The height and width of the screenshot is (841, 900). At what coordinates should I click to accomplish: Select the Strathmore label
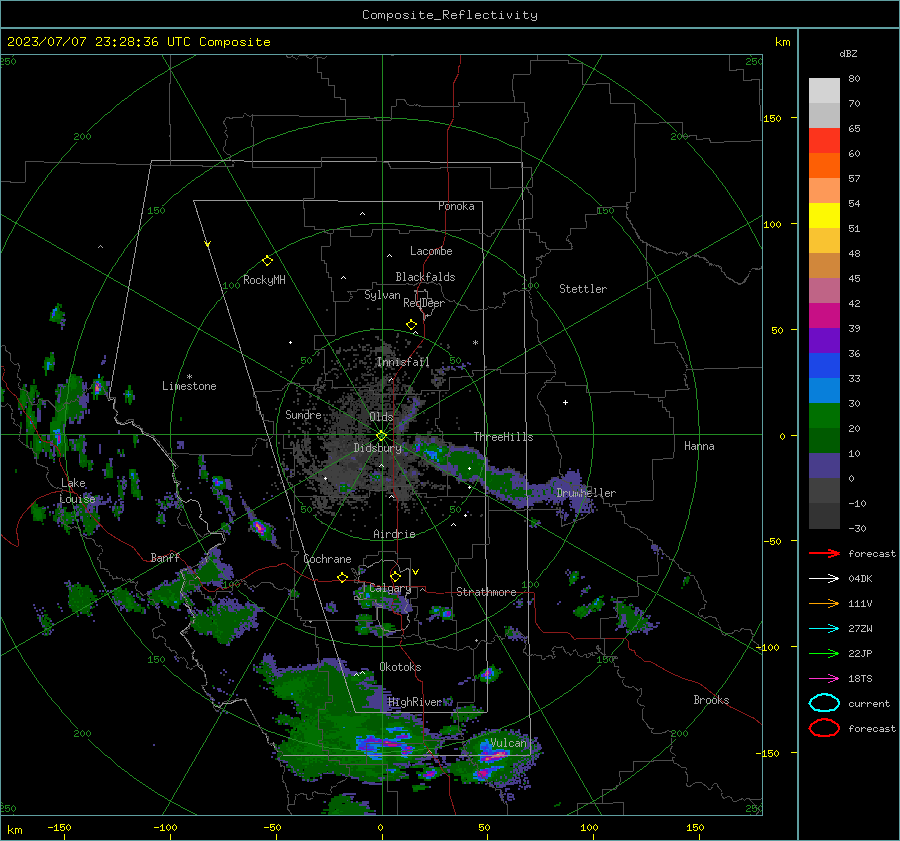[486, 592]
